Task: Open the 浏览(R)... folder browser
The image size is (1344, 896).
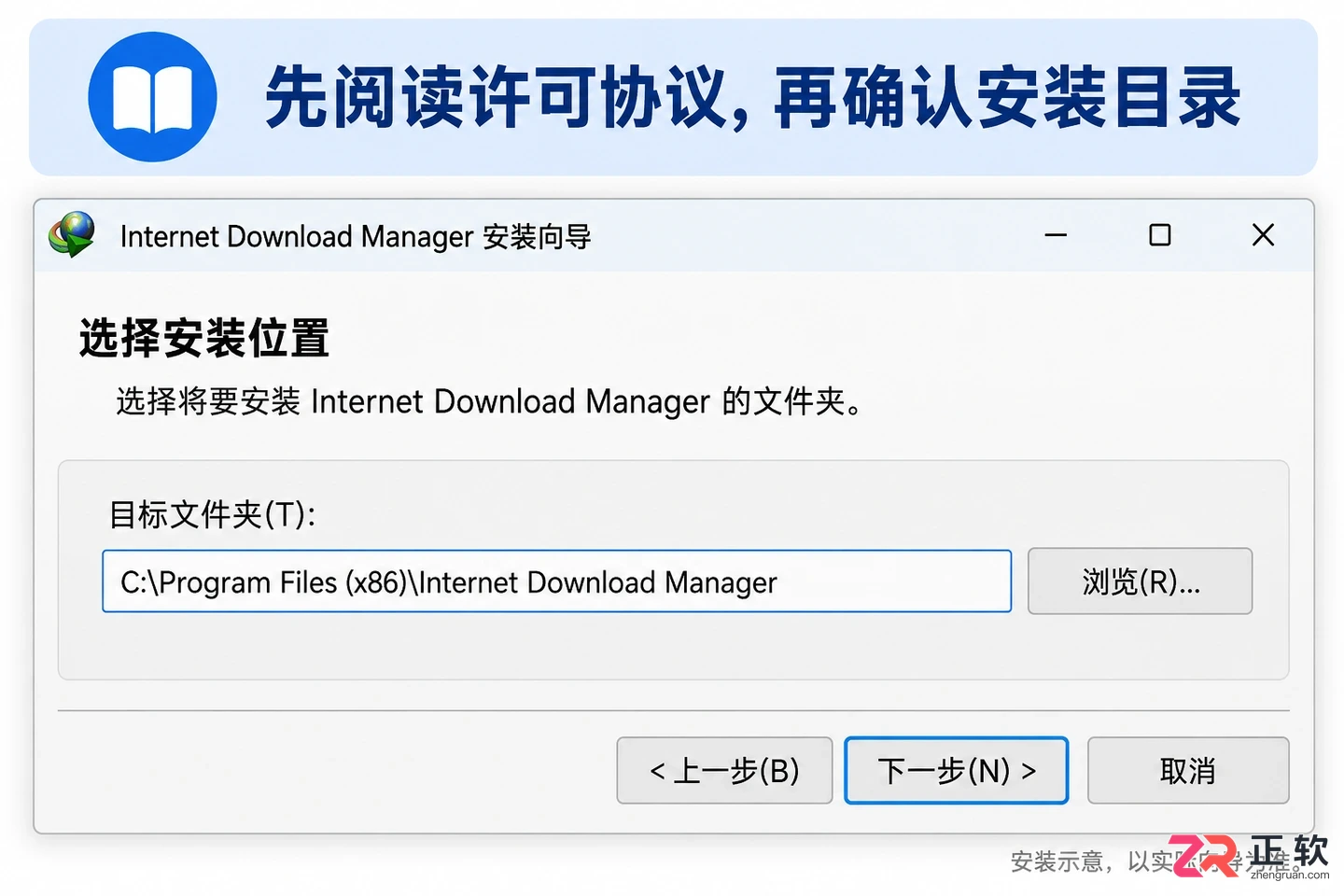Action: [1140, 581]
